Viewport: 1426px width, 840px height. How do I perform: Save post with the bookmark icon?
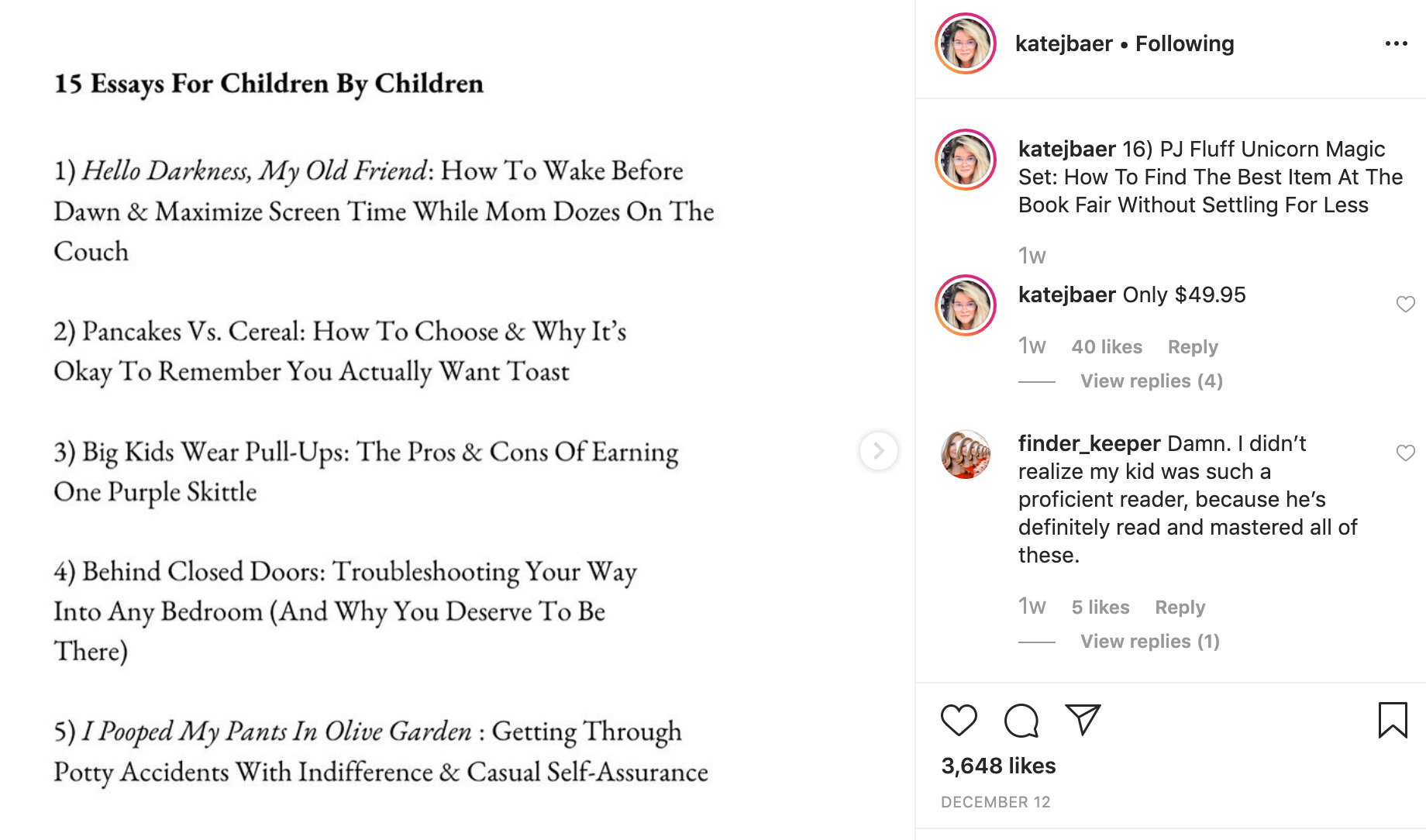[x=1392, y=720]
